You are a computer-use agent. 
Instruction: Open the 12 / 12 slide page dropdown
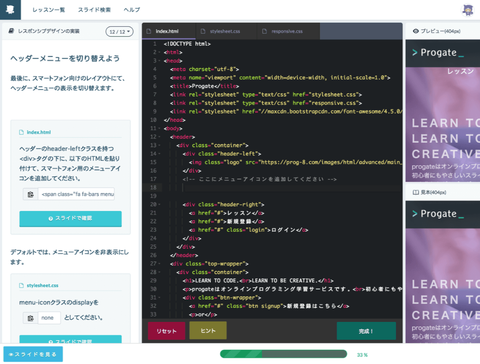click(x=119, y=32)
